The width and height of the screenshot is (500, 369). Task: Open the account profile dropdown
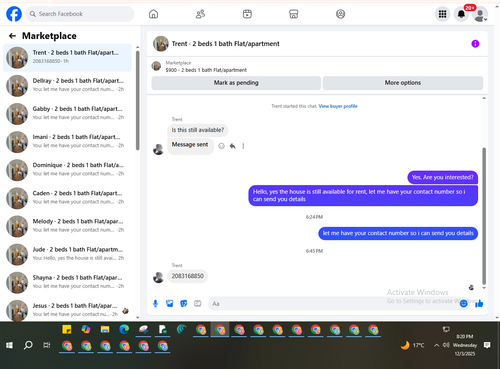tap(480, 15)
